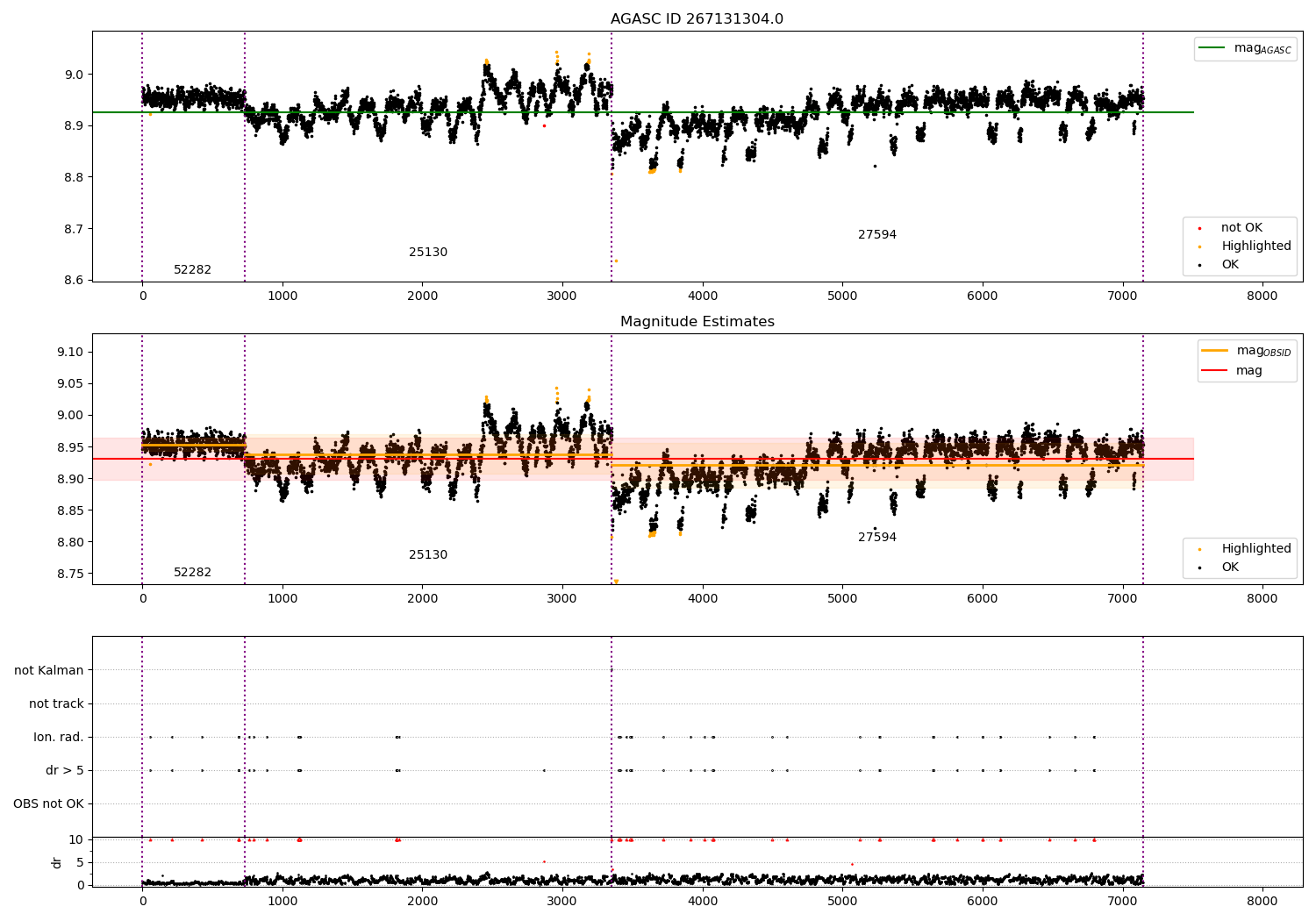The width and height of the screenshot is (1316, 921).
Task: Click the title "AGASC ID 267131304.0"
Action: (697, 19)
